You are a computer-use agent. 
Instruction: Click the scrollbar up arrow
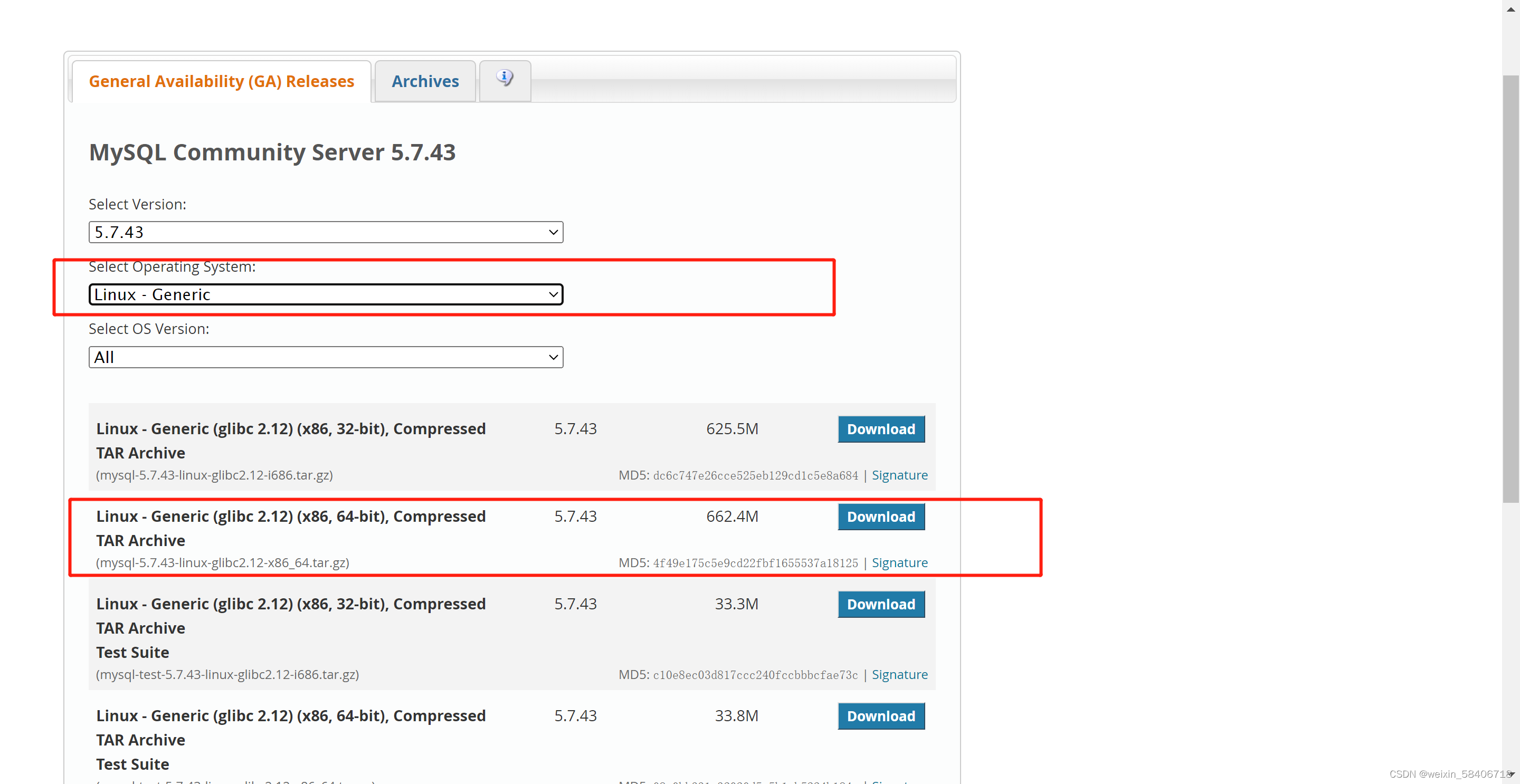pos(1510,8)
